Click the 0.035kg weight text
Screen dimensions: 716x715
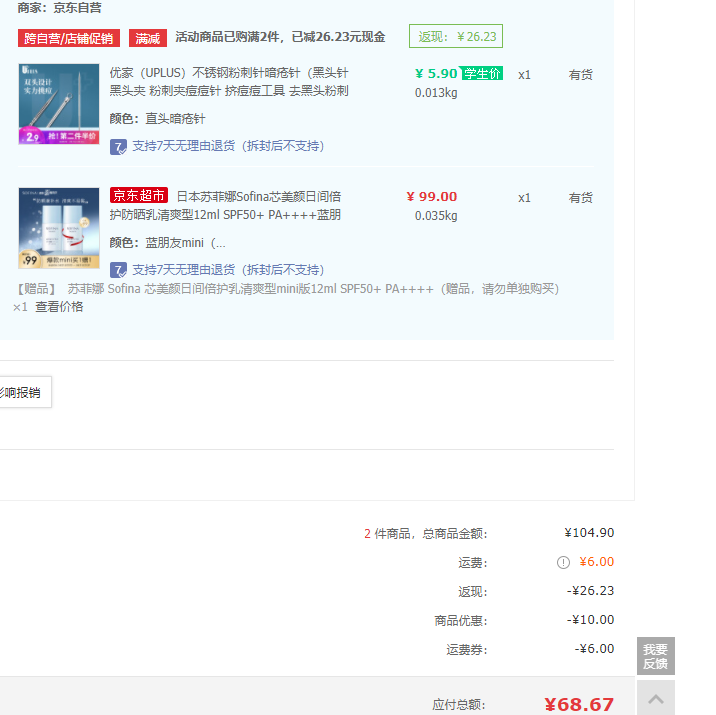(436, 216)
